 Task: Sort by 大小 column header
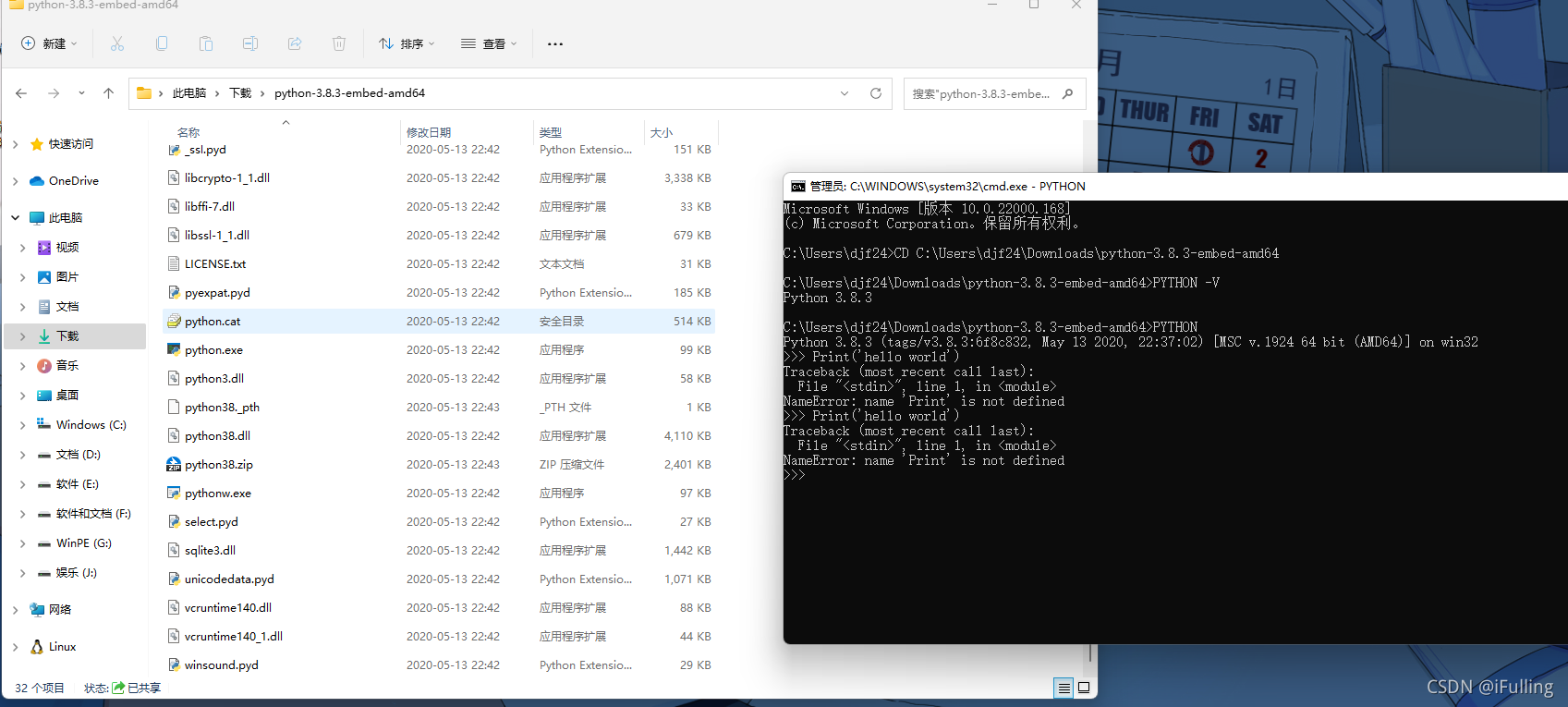[662, 132]
